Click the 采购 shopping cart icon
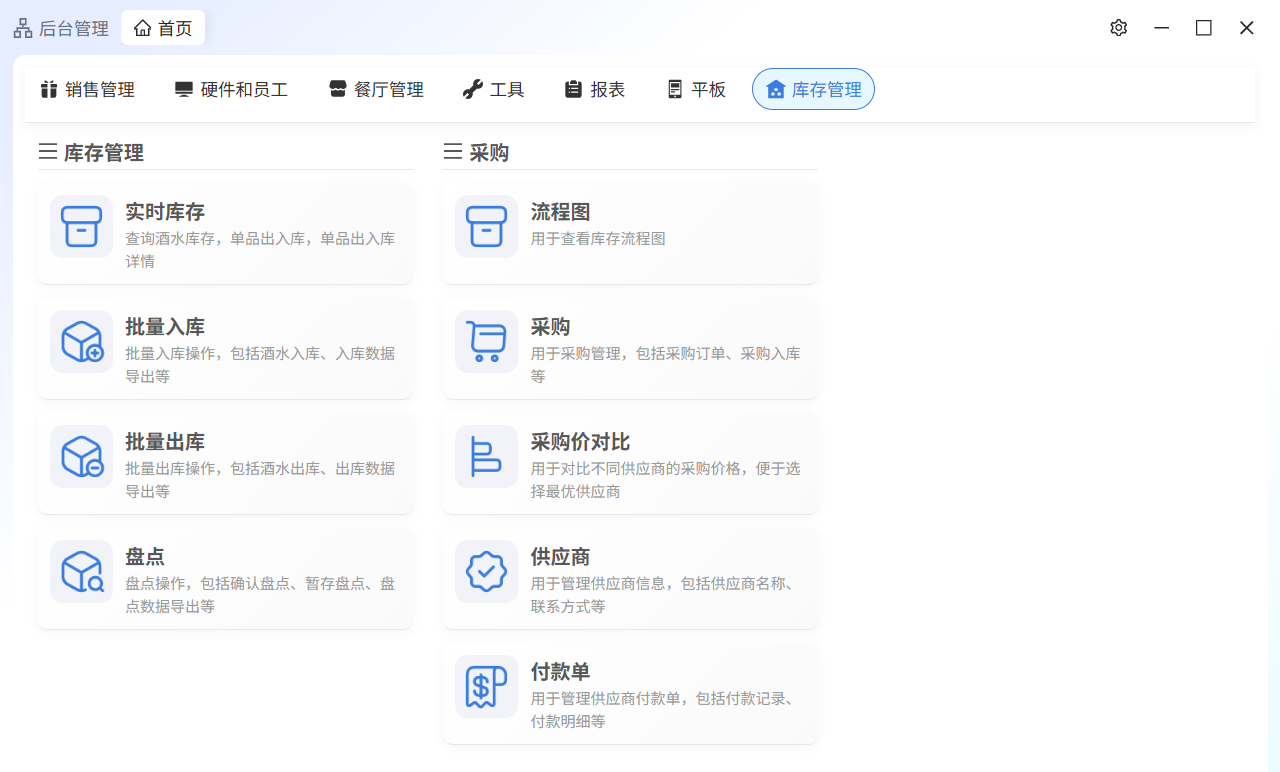Viewport: 1280px width, 772px height. pyautogui.click(x=486, y=341)
